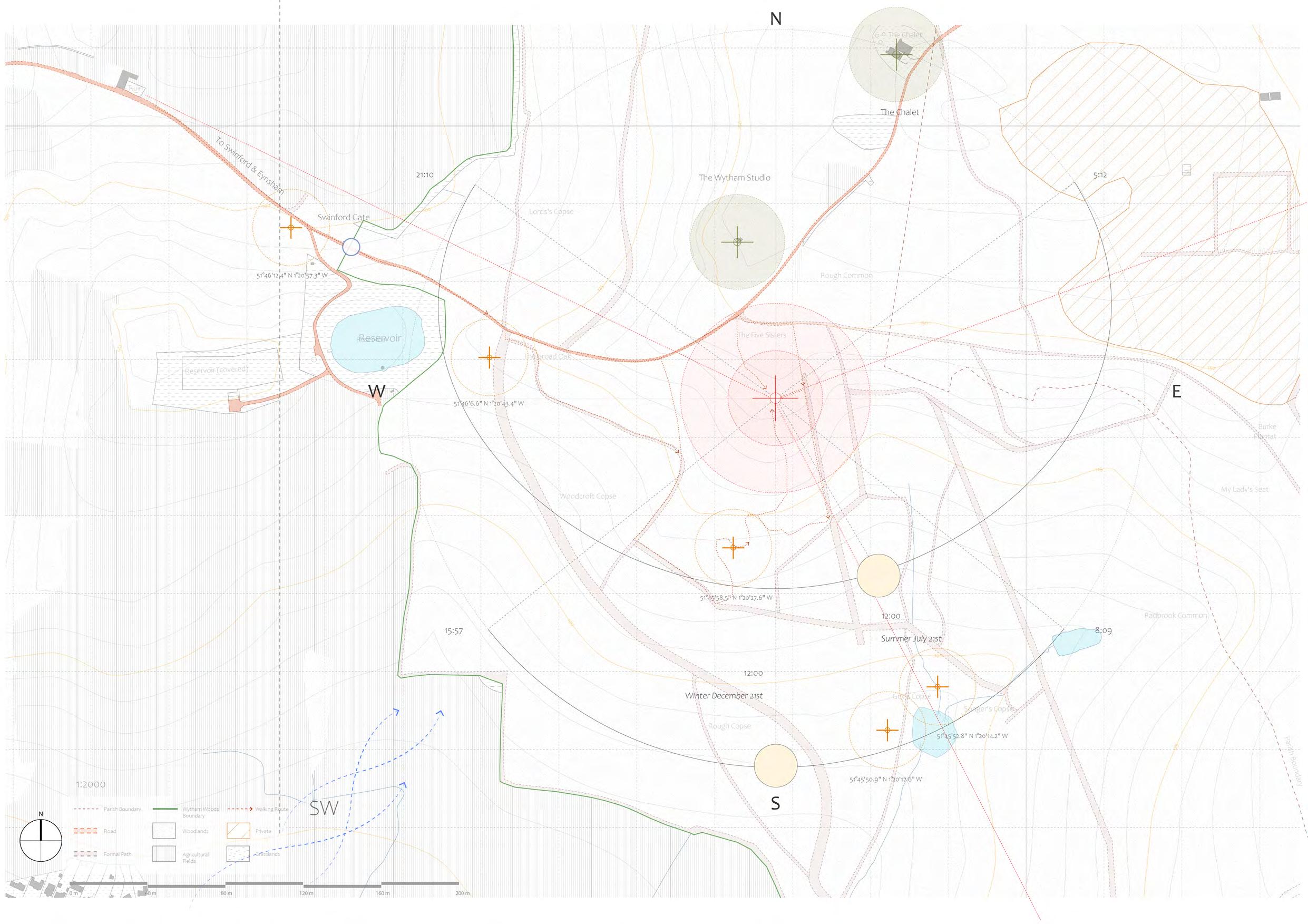This screenshot has width=1308, height=924.
Task: Click the north arrow compass symbol
Action: 41,840
